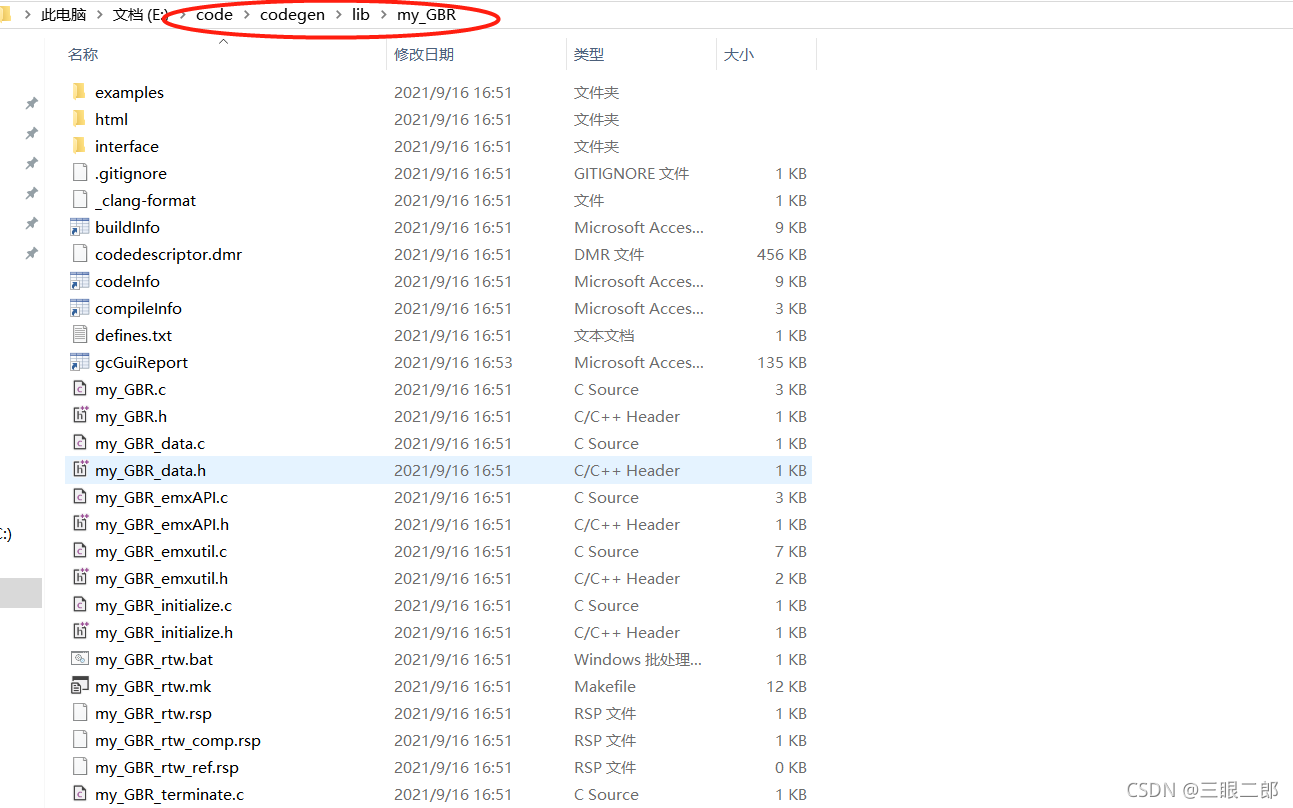The image size is (1293, 808).
Task: Select the my_GBR_emxutil.h header icon
Action: pos(80,578)
